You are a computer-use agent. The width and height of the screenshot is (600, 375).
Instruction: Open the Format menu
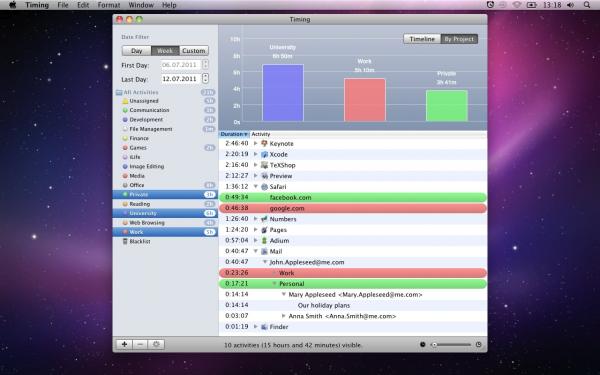coord(109,5)
